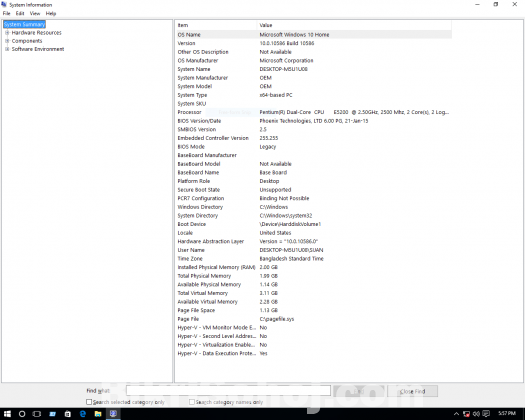Open the Edit menu

click(20, 13)
